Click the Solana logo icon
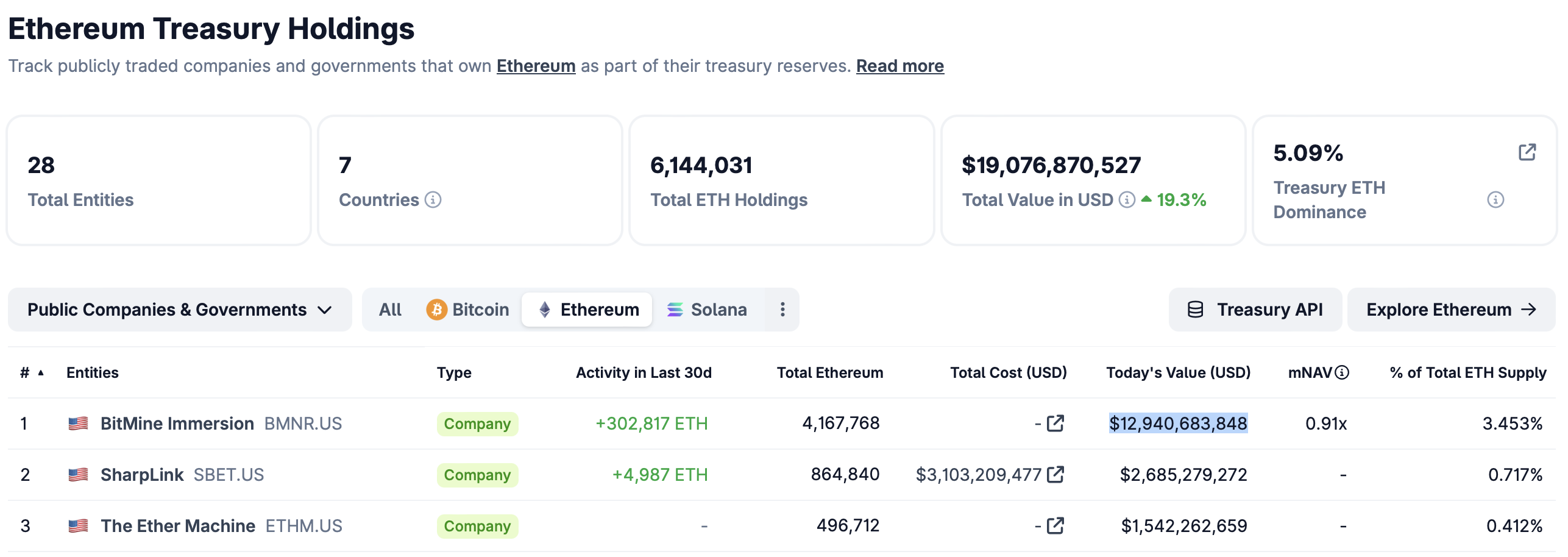1568x557 pixels. coord(675,310)
